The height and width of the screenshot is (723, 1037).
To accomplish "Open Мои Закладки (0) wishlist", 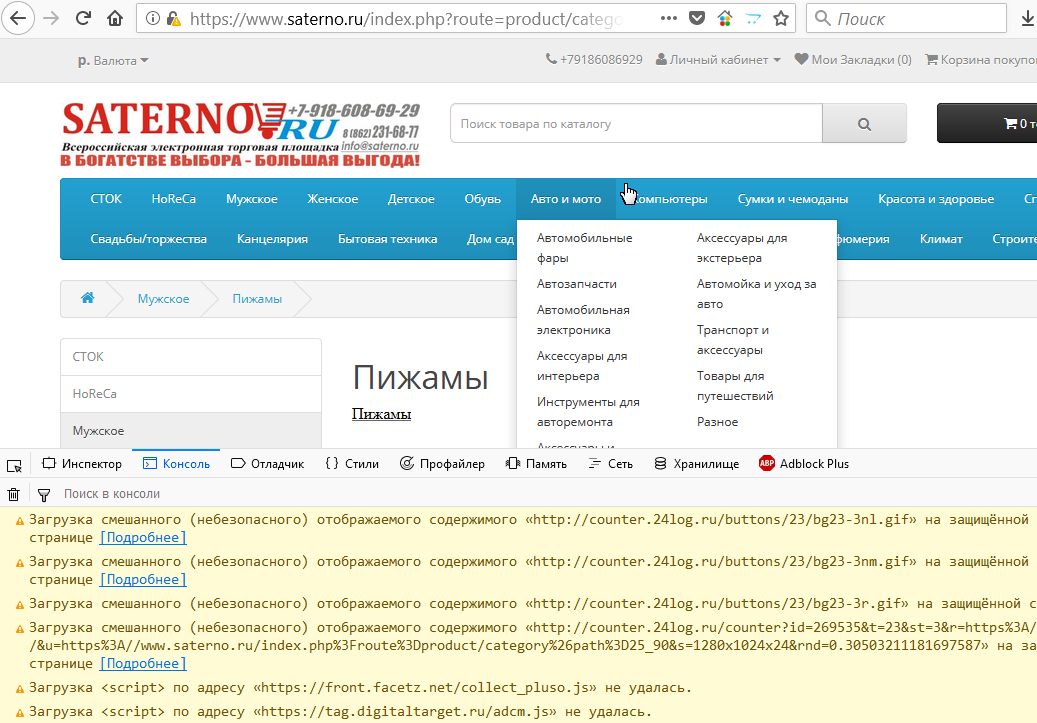I will point(853,60).
